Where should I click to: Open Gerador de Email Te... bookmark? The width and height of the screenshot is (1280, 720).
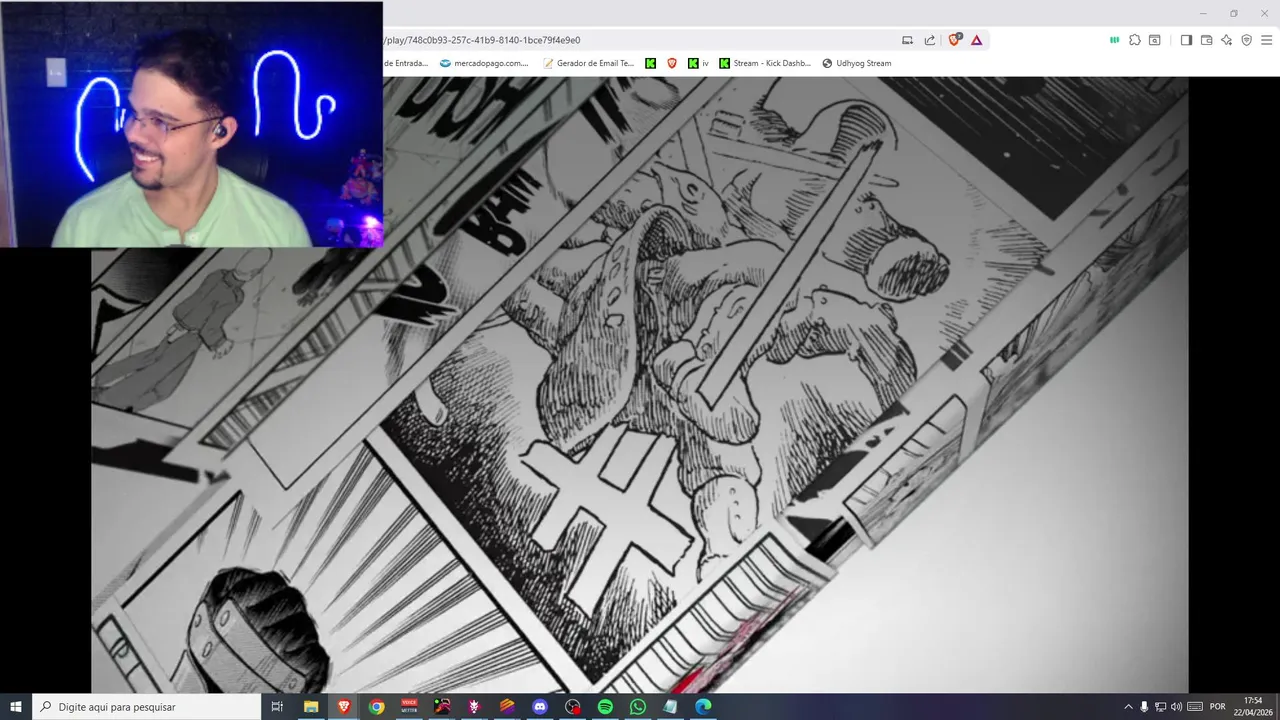pyautogui.click(x=588, y=63)
